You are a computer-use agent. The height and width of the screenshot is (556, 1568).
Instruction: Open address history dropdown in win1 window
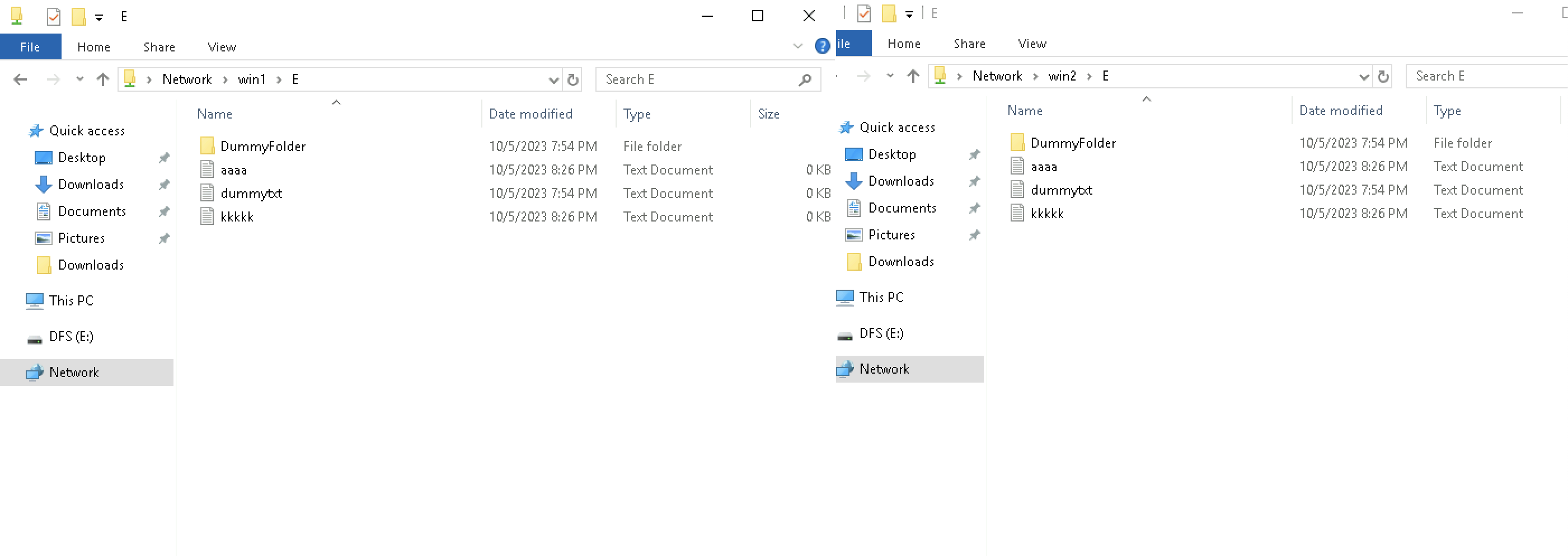553,79
